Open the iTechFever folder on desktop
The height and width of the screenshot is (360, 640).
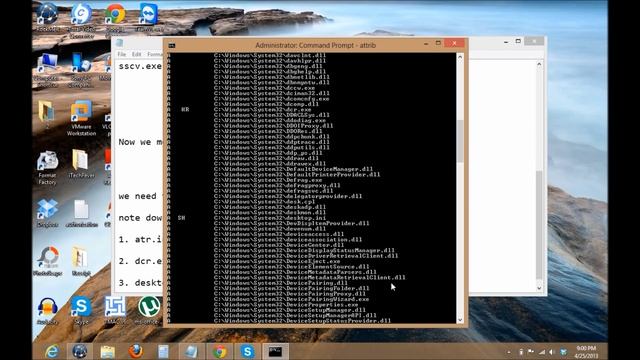pyautogui.click(x=80, y=160)
